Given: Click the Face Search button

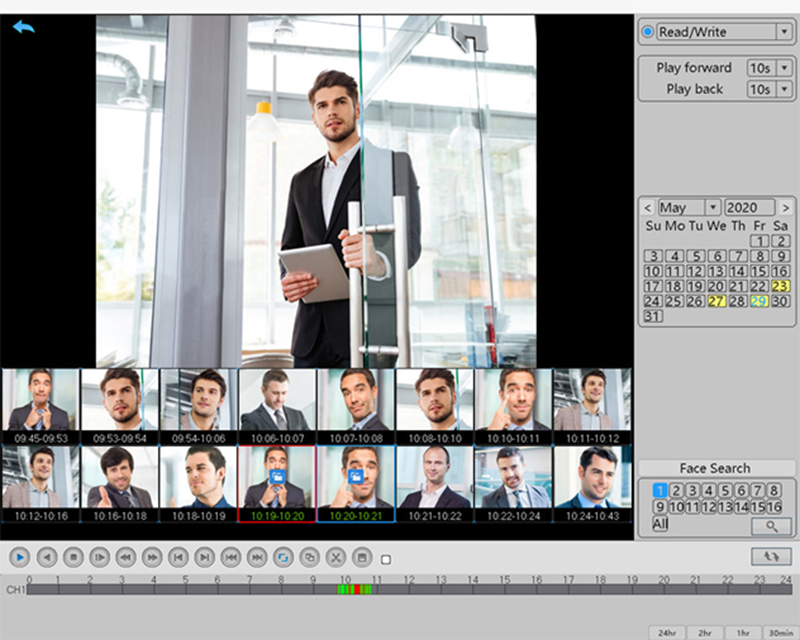Looking at the screenshot, I should tap(714, 468).
